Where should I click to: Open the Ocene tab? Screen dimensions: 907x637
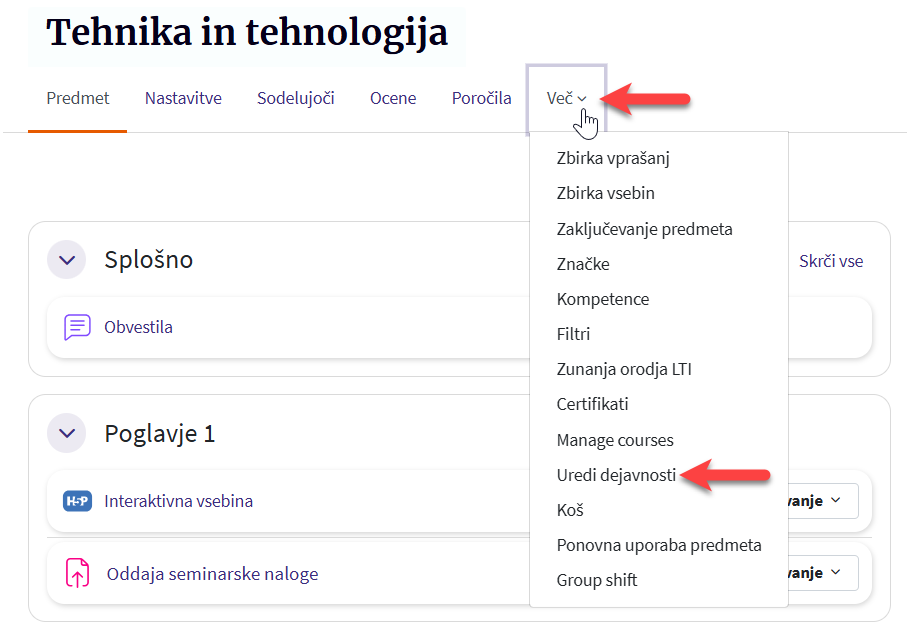click(x=393, y=98)
